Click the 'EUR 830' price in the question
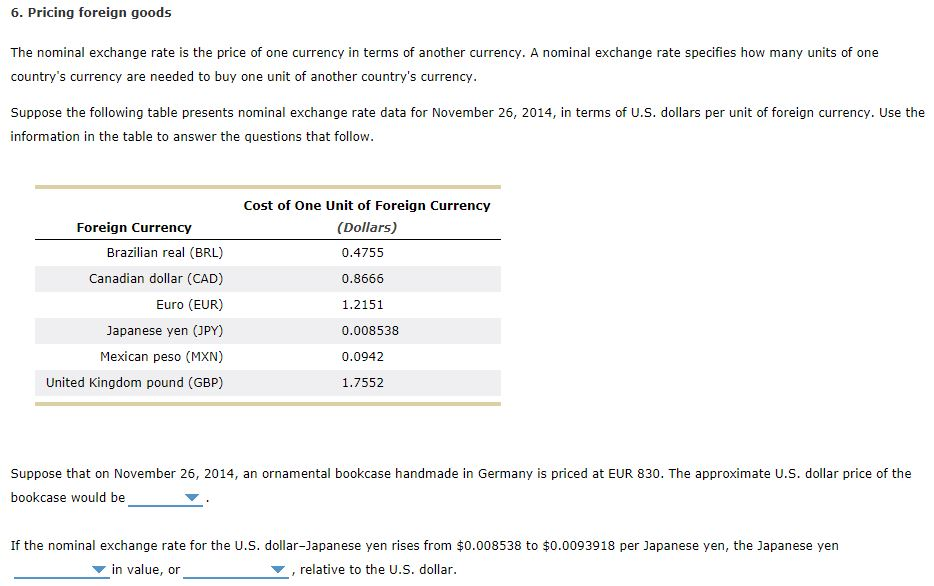The image size is (934, 586). pyautogui.click(x=635, y=474)
